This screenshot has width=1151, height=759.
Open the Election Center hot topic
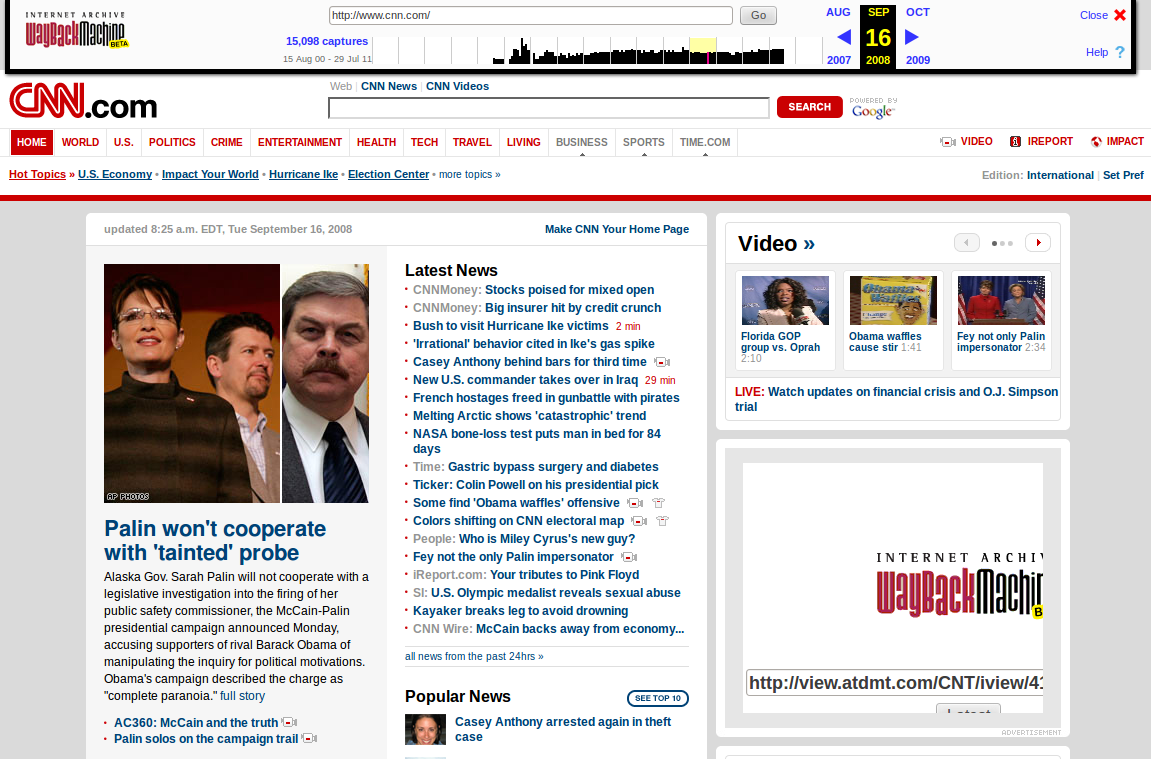tap(388, 175)
